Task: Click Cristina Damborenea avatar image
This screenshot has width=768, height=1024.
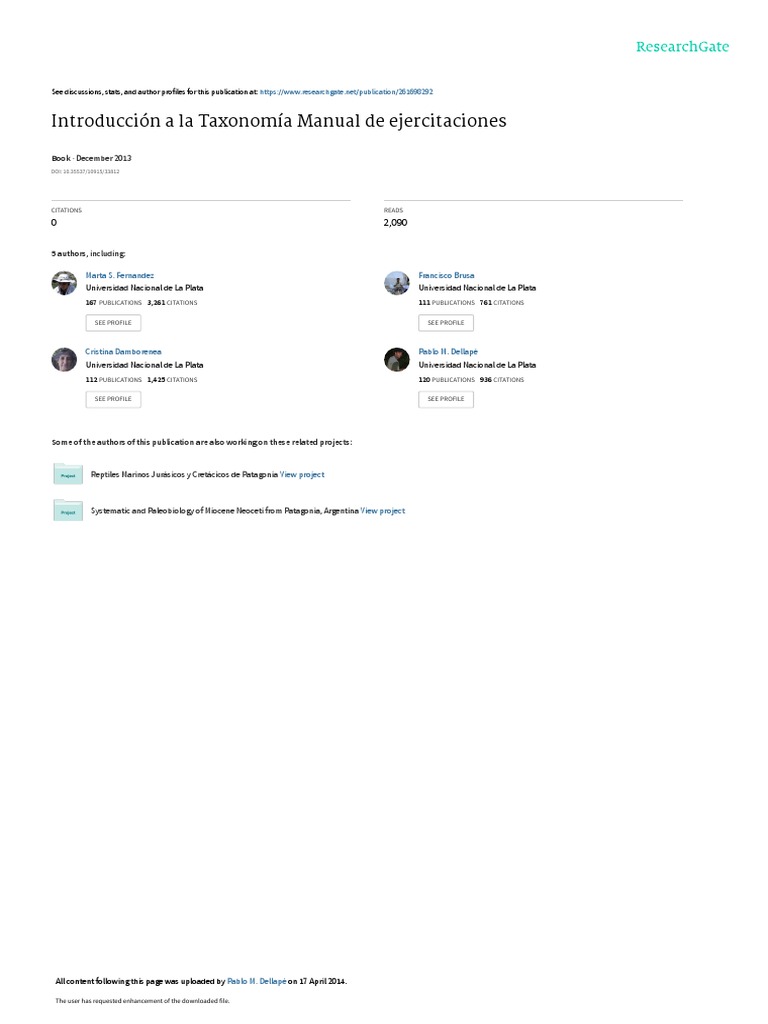Action: (x=64, y=359)
